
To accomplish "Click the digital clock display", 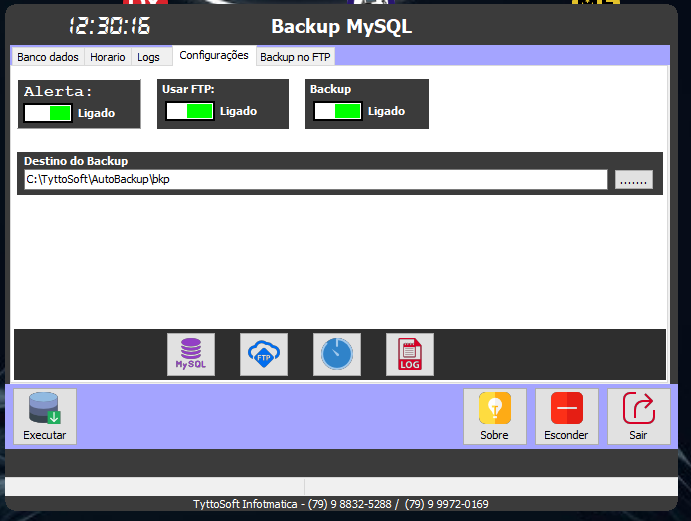I will click(109, 27).
